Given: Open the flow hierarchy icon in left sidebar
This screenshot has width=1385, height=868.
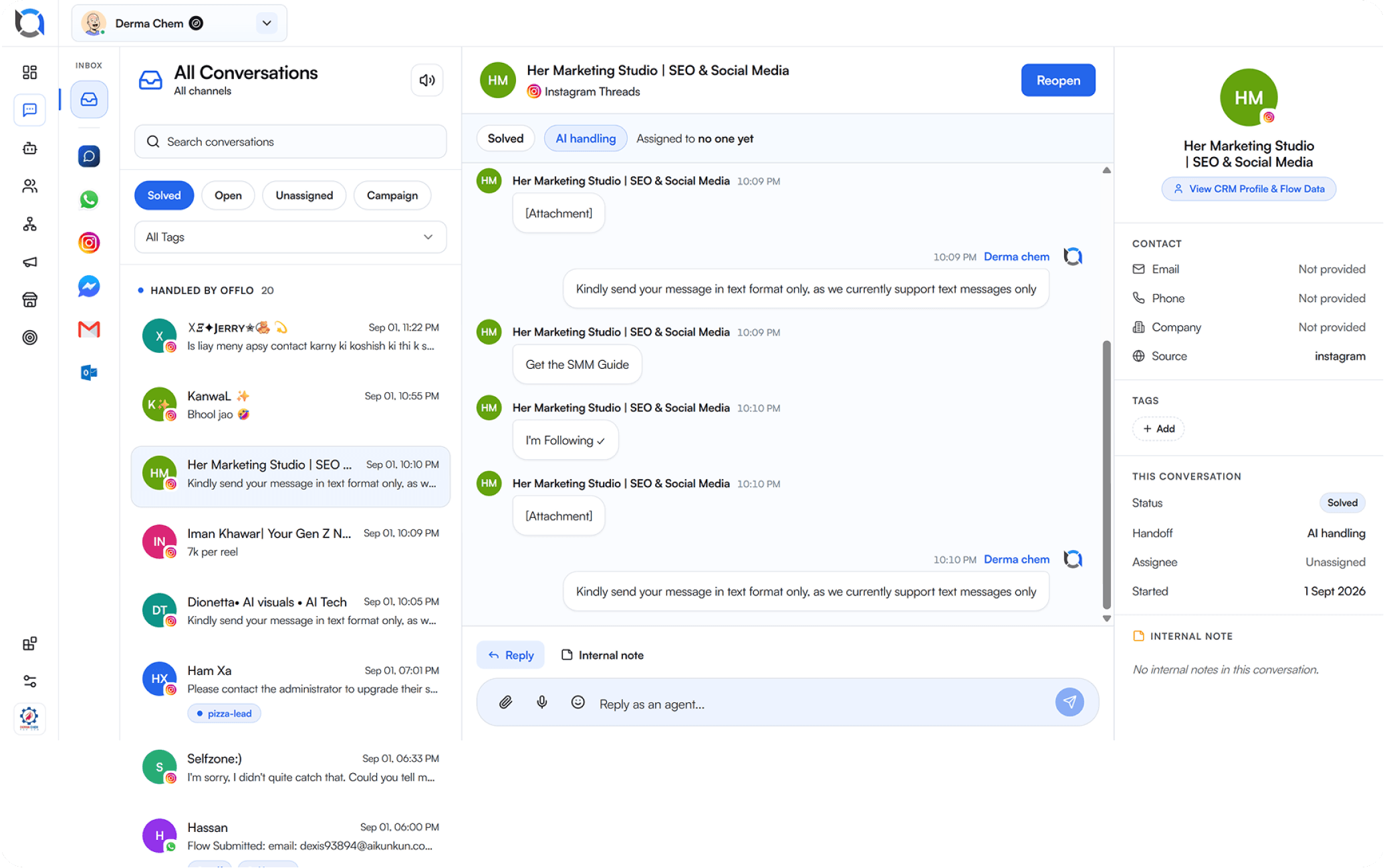Looking at the screenshot, I should coord(29,224).
